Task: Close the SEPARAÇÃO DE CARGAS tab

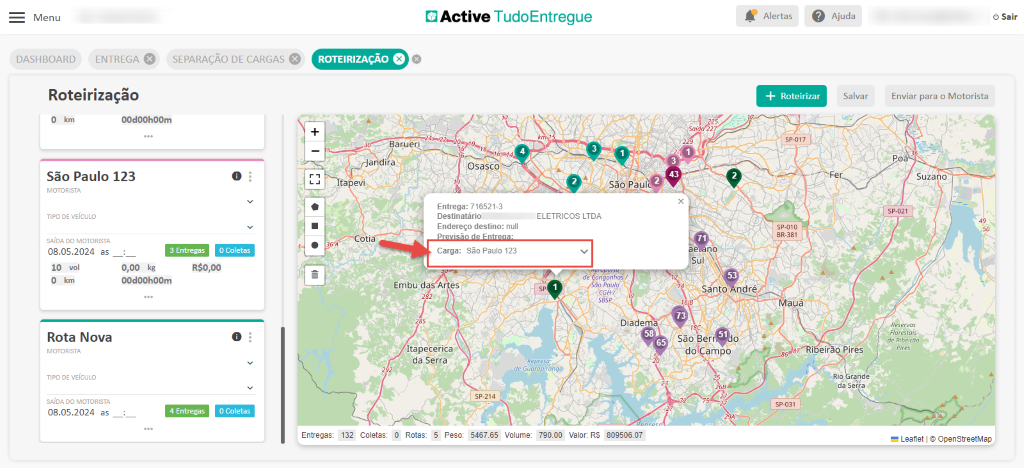Action: (295, 59)
